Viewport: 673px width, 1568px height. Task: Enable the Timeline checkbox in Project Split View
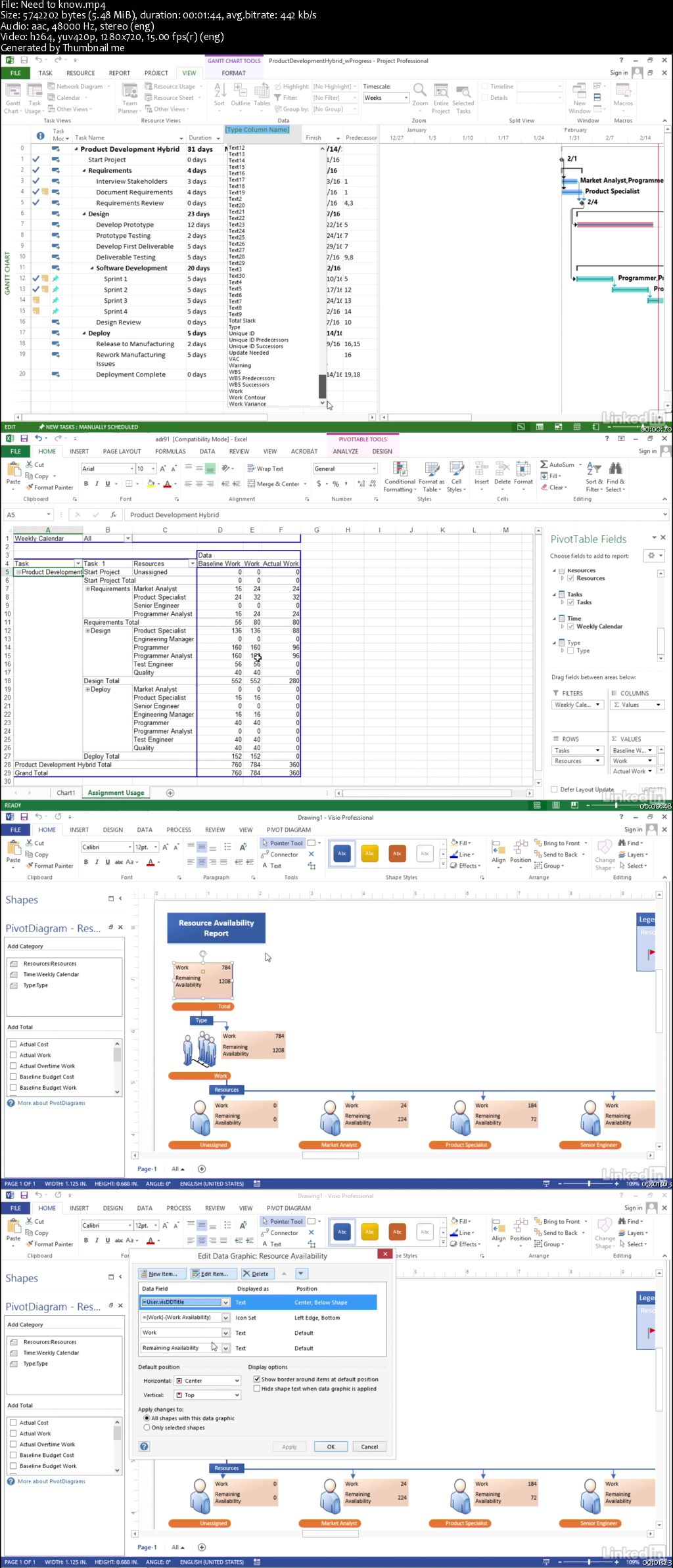(485, 86)
